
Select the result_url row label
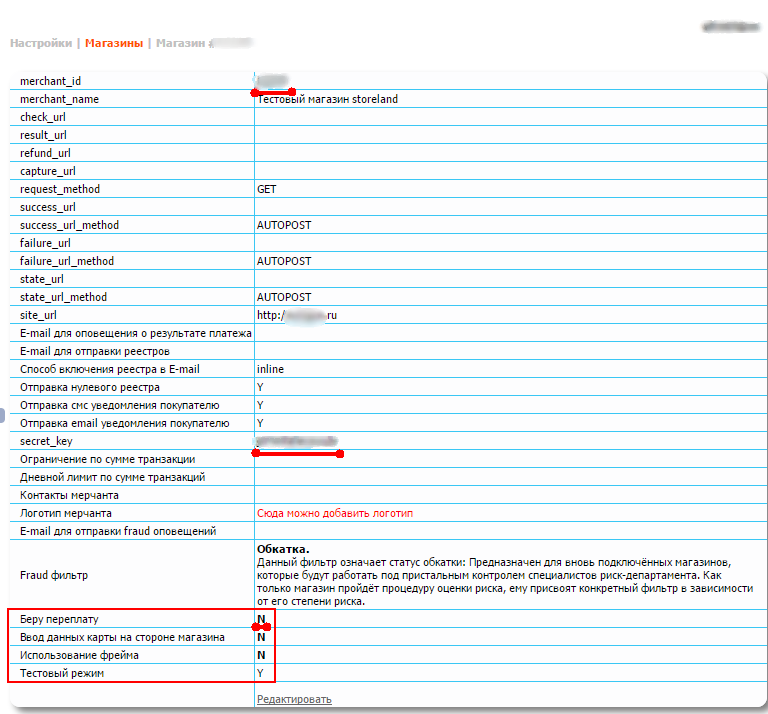[43, 135]
